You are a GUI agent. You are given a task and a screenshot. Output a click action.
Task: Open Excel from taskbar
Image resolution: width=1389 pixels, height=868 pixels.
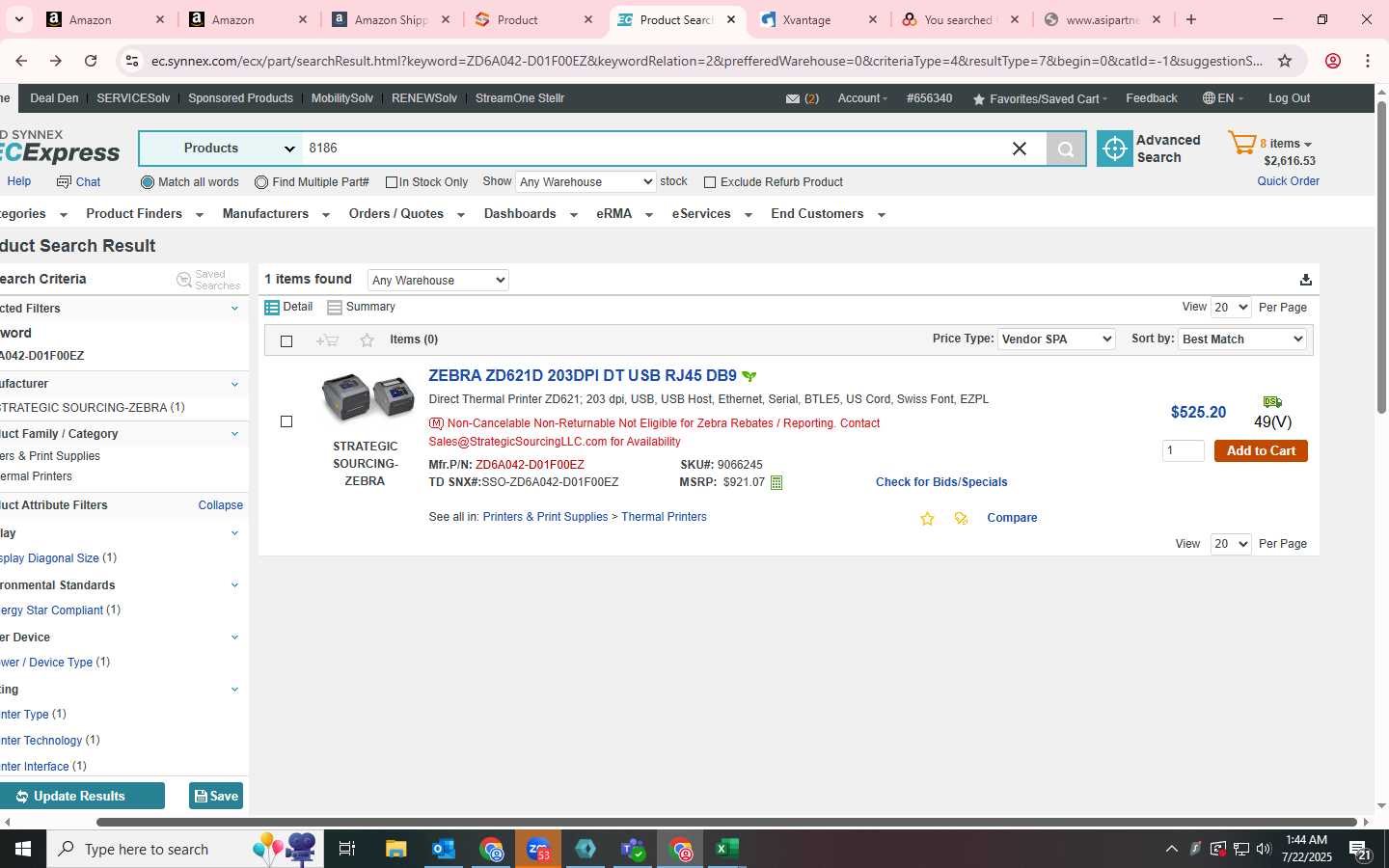coord(727,849)
